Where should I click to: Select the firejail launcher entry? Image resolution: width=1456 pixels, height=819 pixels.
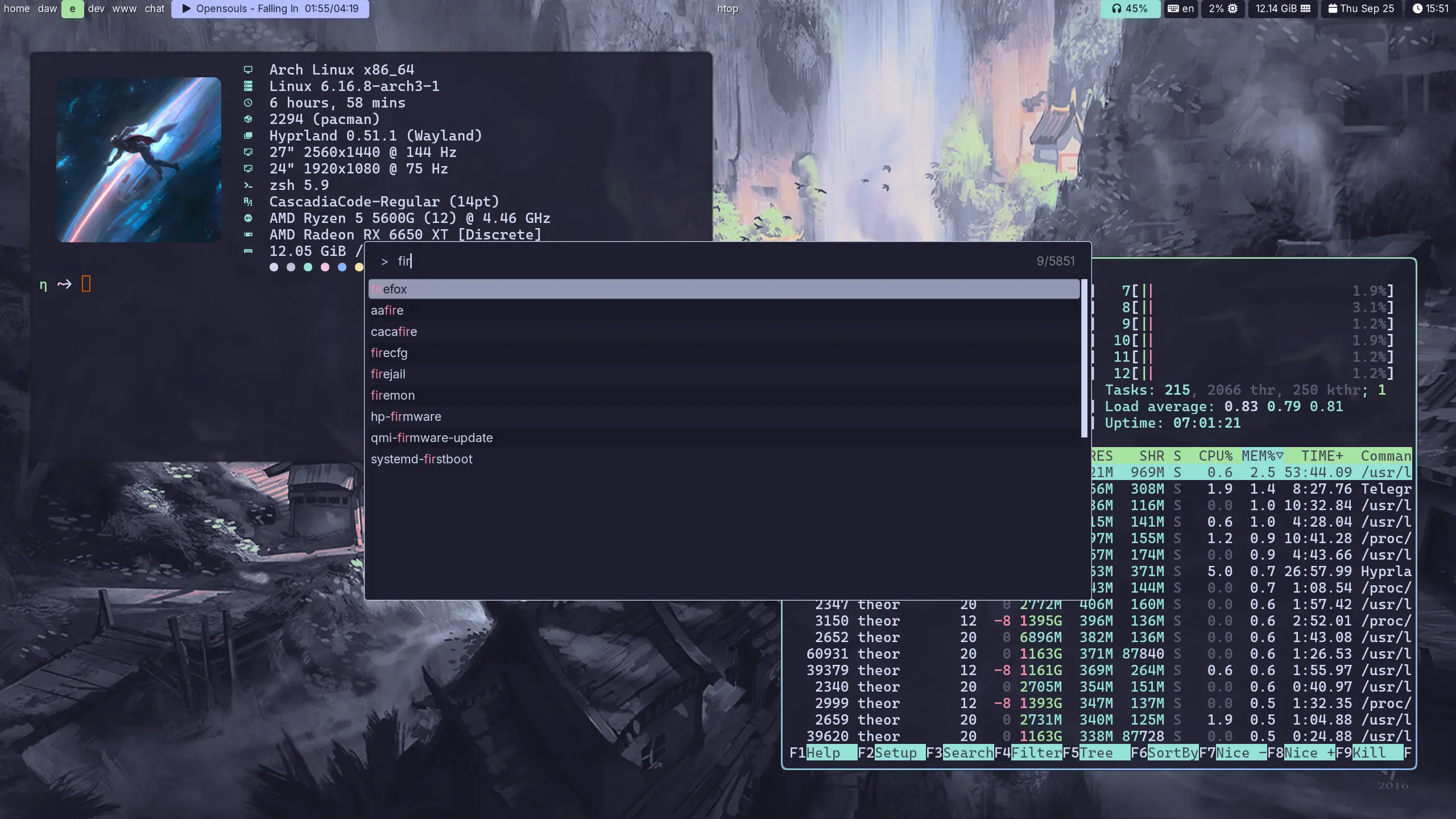[388, 374]
